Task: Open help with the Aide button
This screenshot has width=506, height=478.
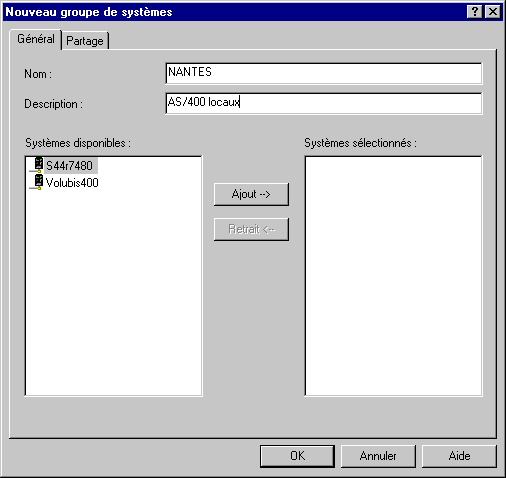Action: coord(459,456)
